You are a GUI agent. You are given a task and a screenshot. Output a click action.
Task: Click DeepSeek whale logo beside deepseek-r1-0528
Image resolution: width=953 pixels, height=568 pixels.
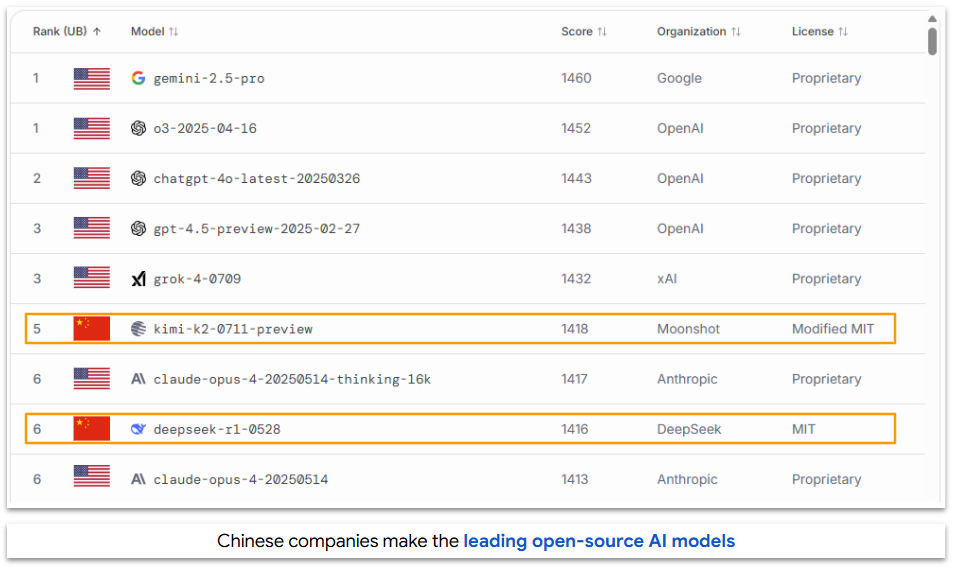[139, 429]
